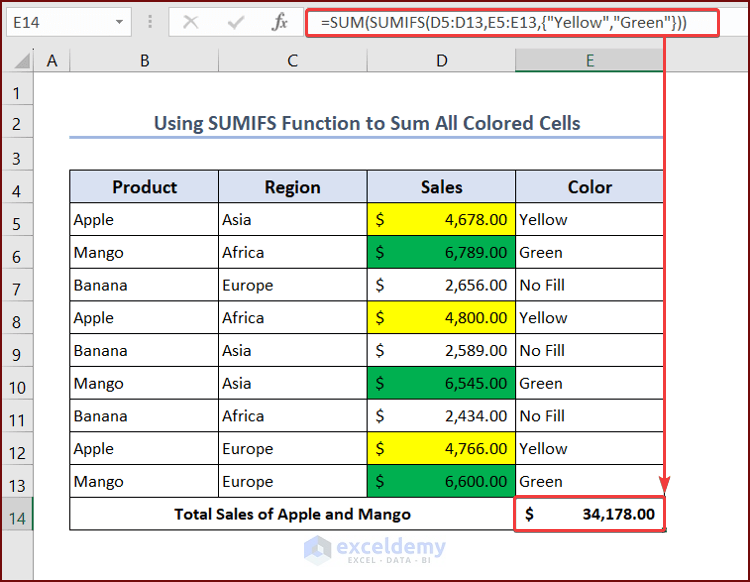Image resolution: width=750 pixels, height=582 pixels.
Task: Click the Sales header cell
Action: click(x=441, y=187)
